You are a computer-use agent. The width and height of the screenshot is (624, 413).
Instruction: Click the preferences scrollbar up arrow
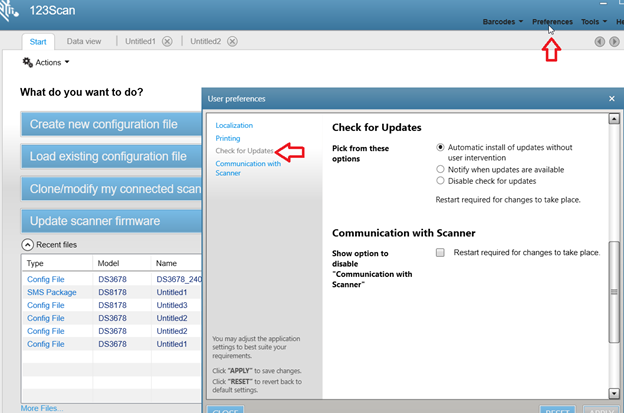tap(614, 118)
